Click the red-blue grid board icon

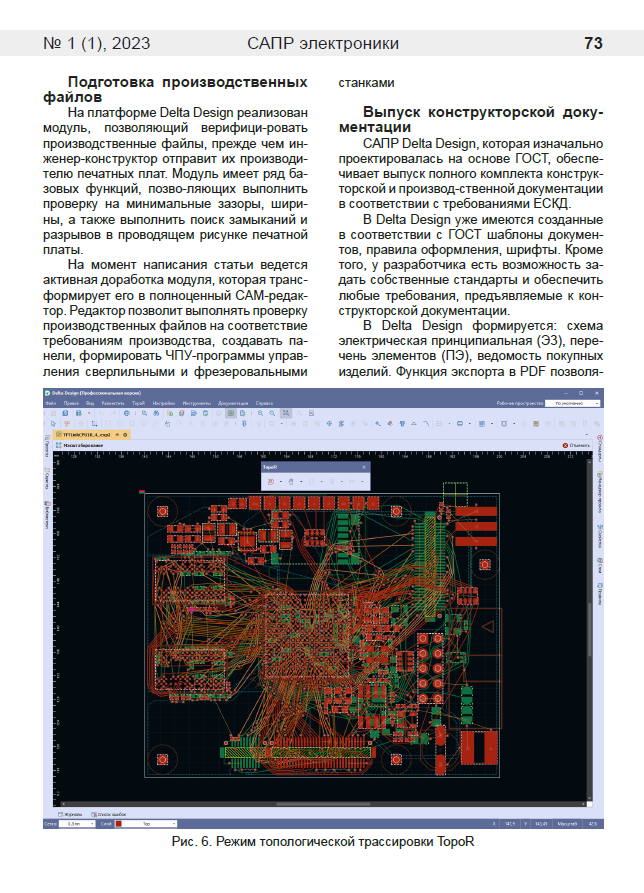pyautogui.click(x=536, y=424)
